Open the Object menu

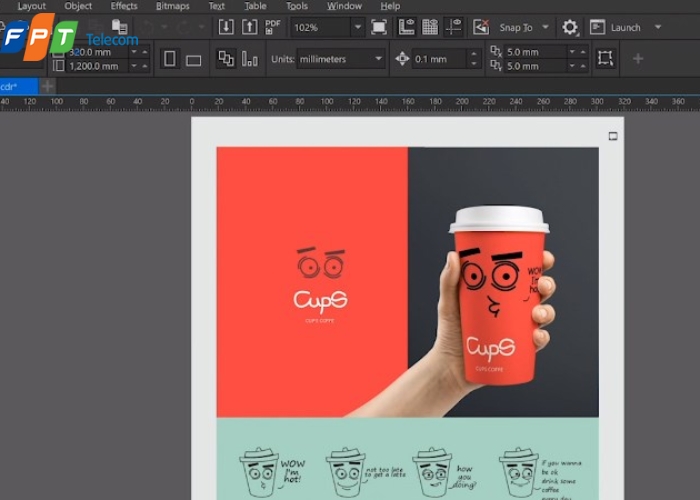(78, 6)
